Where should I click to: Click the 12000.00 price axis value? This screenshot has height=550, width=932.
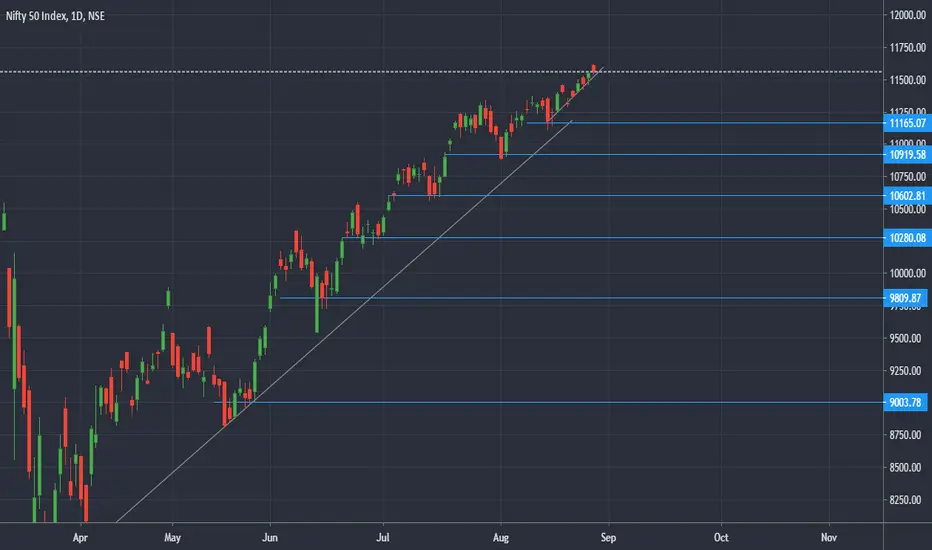point(908,15)
